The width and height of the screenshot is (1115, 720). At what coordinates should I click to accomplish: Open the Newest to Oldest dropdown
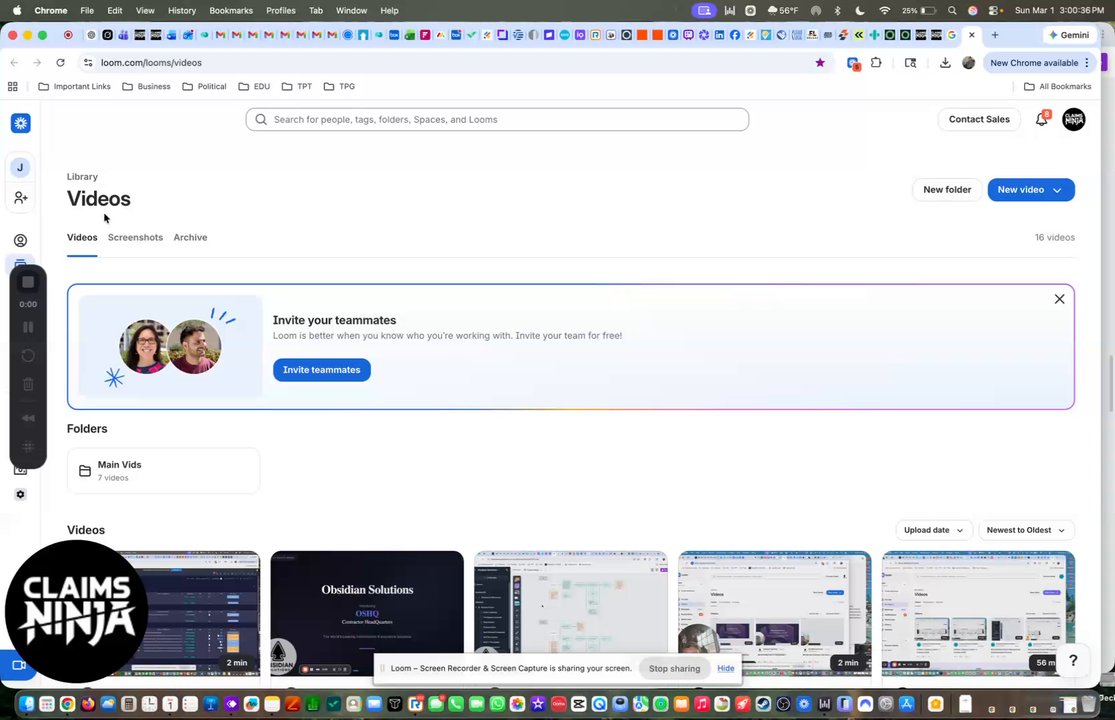pyautogui.click(x=1025, y=530)
